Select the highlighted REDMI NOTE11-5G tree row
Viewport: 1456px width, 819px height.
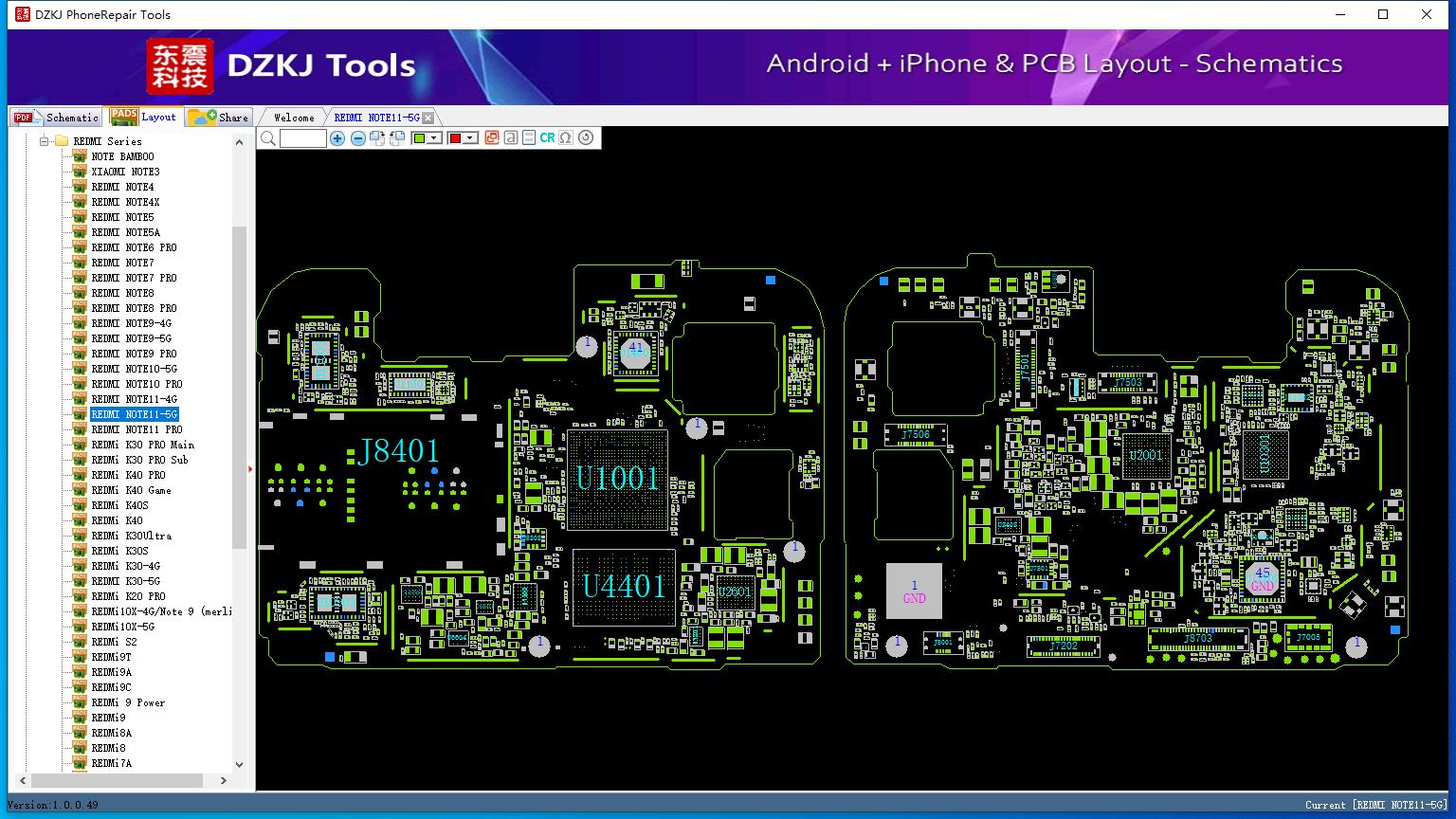(x=135, y=414)
